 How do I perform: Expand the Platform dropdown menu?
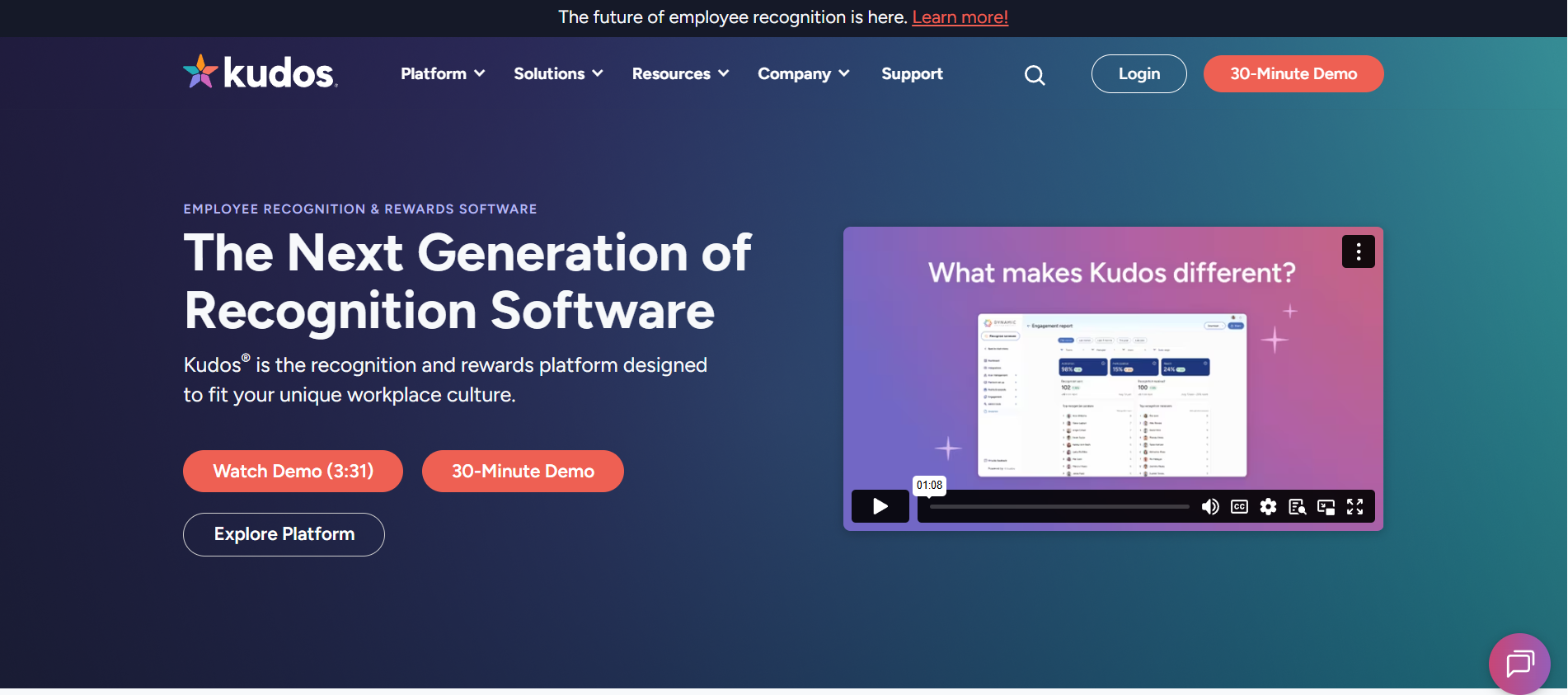point(443,73)
